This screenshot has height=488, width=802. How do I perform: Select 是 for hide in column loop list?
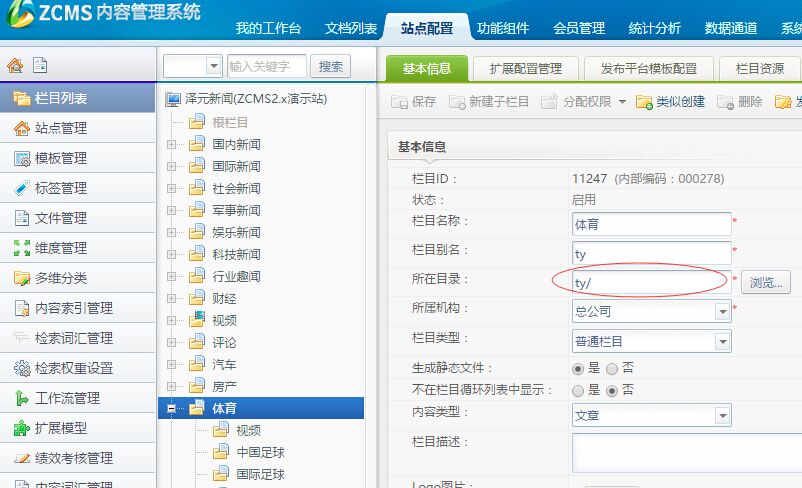(x=578, y=390)
